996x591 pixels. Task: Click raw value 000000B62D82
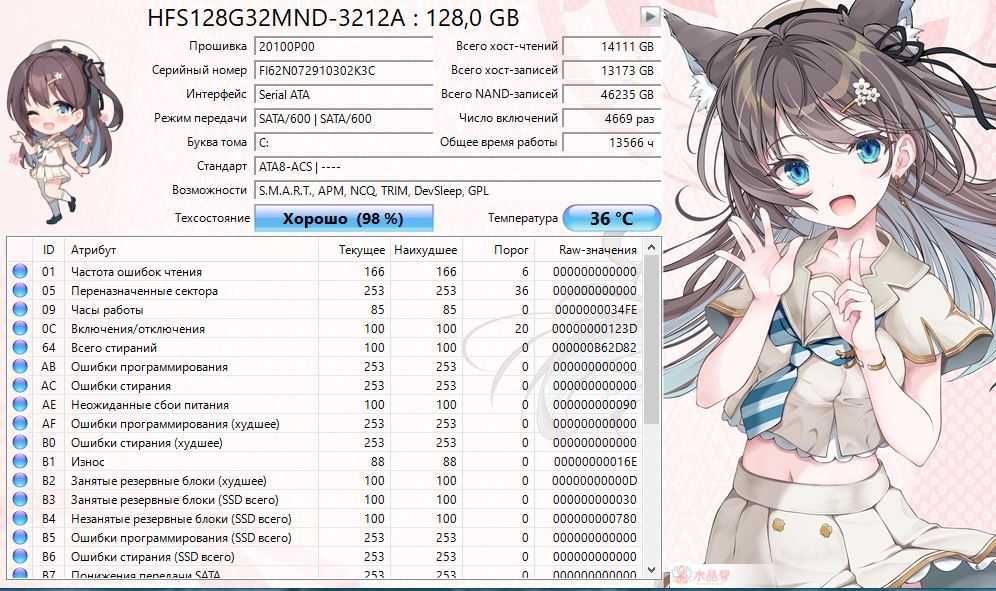point(594,348)
